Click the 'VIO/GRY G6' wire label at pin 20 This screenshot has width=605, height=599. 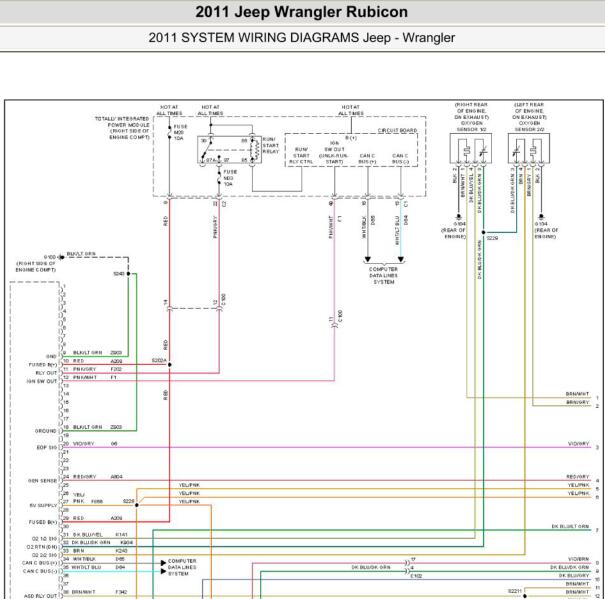(95, 444)
